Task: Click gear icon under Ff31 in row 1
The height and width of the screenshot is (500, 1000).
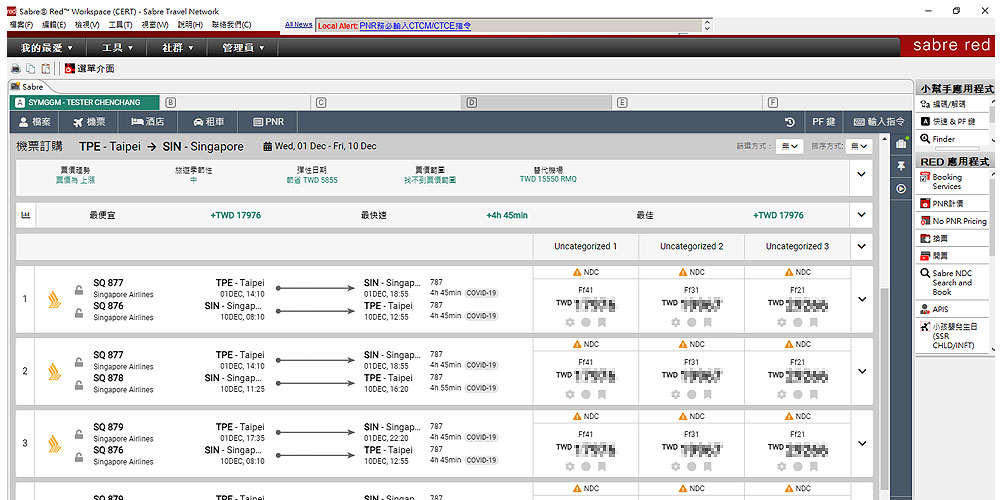Action: [x=675, y=323]
